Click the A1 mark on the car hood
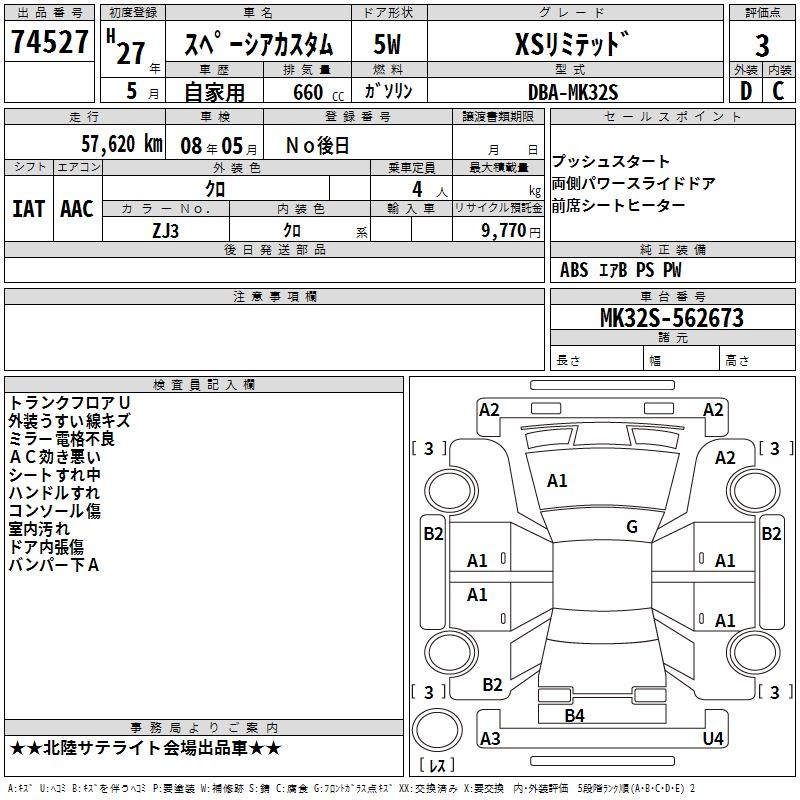This screenshot has height=800, width=800. [557, 481]
